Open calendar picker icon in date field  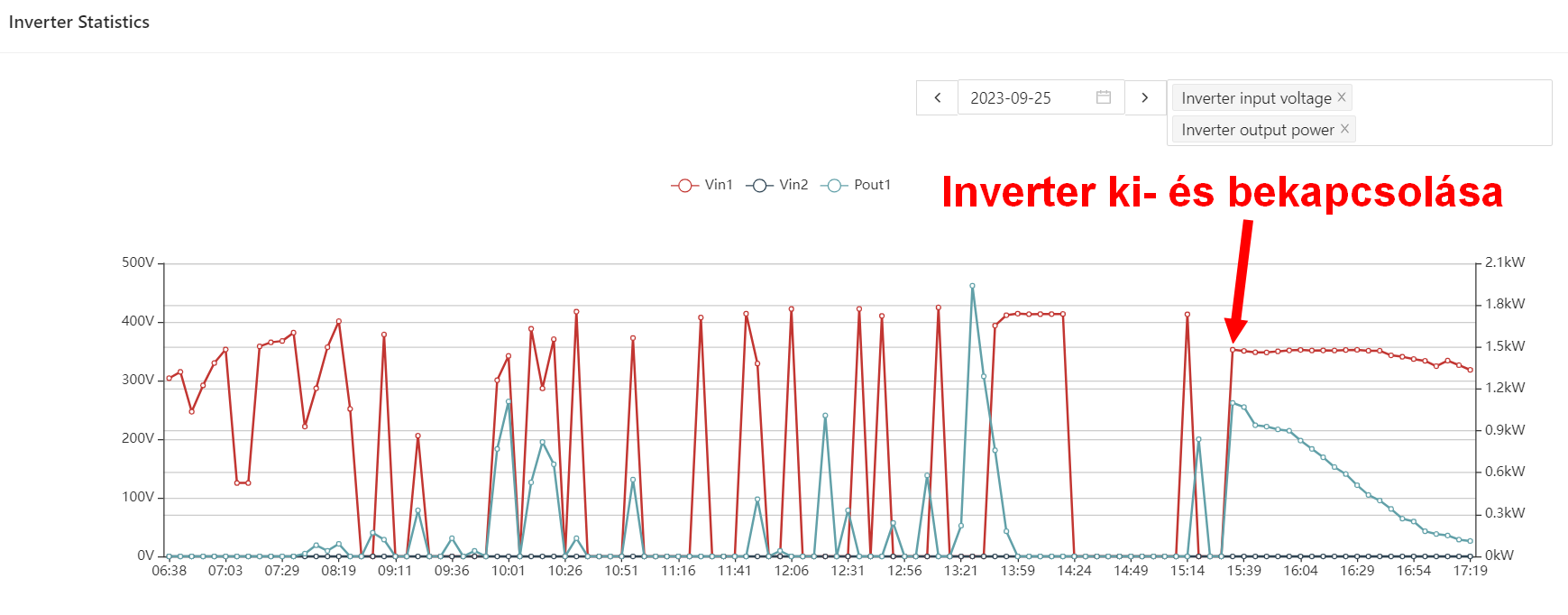point(1104,97)
